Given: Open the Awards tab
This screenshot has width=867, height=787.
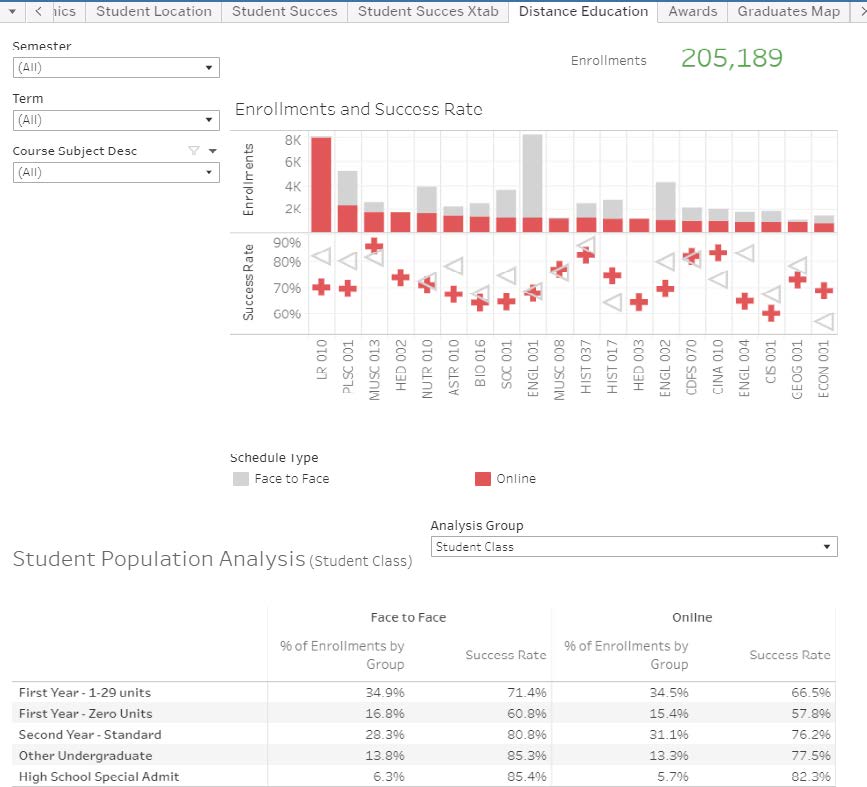Looking at the screenshot, I should (x=693, y=11).
